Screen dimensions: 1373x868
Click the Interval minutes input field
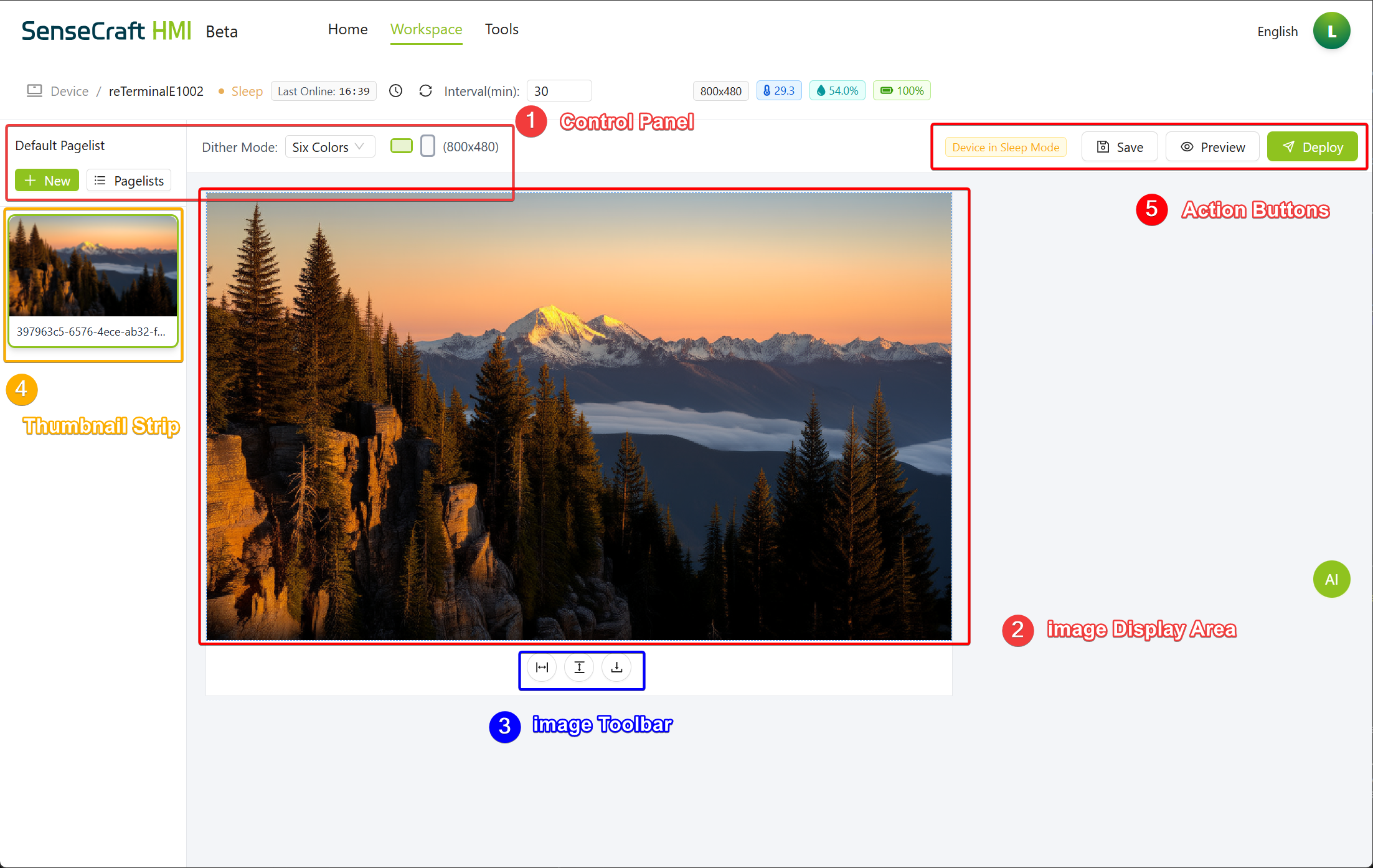tap(559, 91)
